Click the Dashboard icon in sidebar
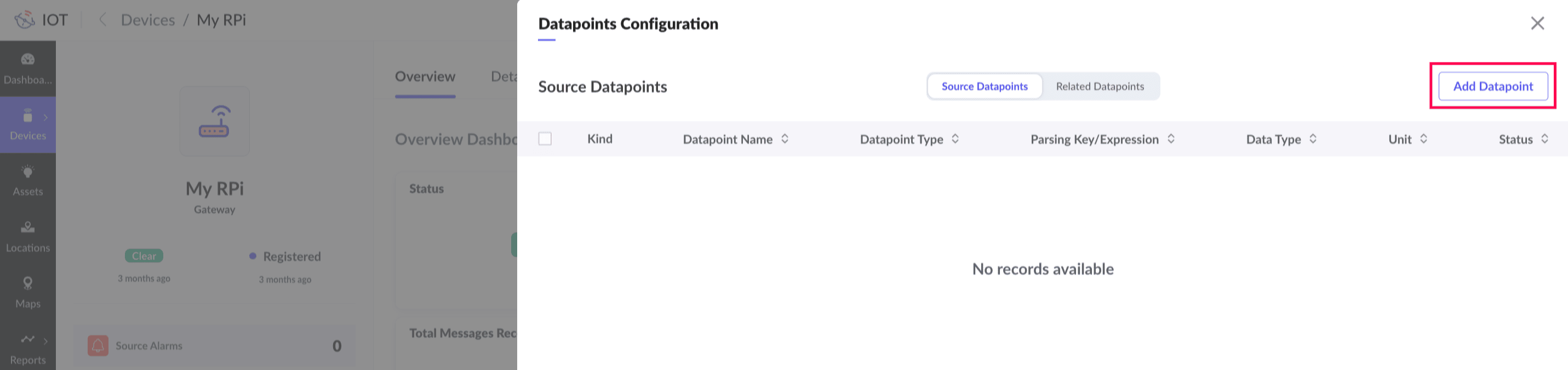The width and height of the screenshot is (1568, 370). coord(28,60)
